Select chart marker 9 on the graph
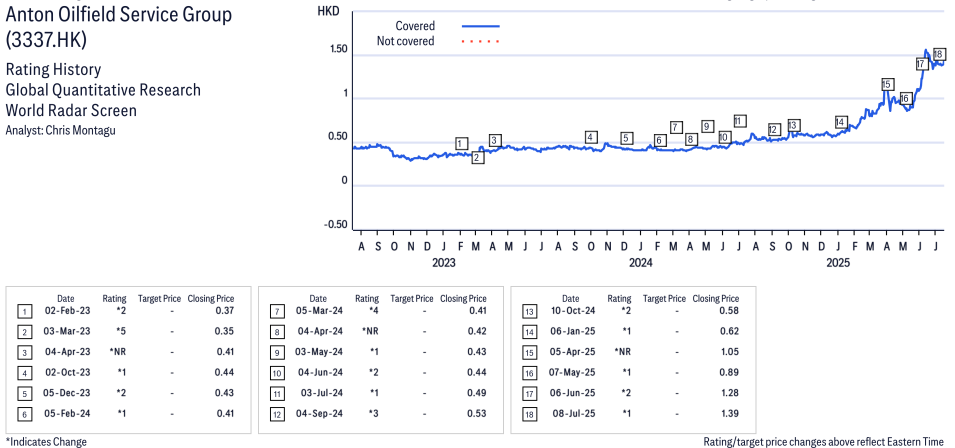955x448 pixels. click(707, 127)
